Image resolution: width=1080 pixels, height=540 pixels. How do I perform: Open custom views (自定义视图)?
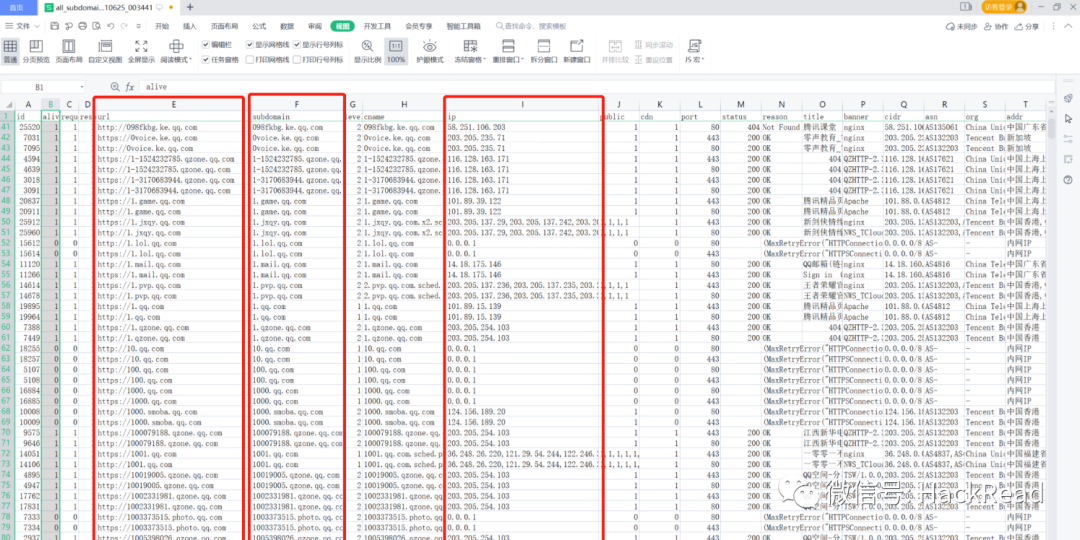pos(105,52)
